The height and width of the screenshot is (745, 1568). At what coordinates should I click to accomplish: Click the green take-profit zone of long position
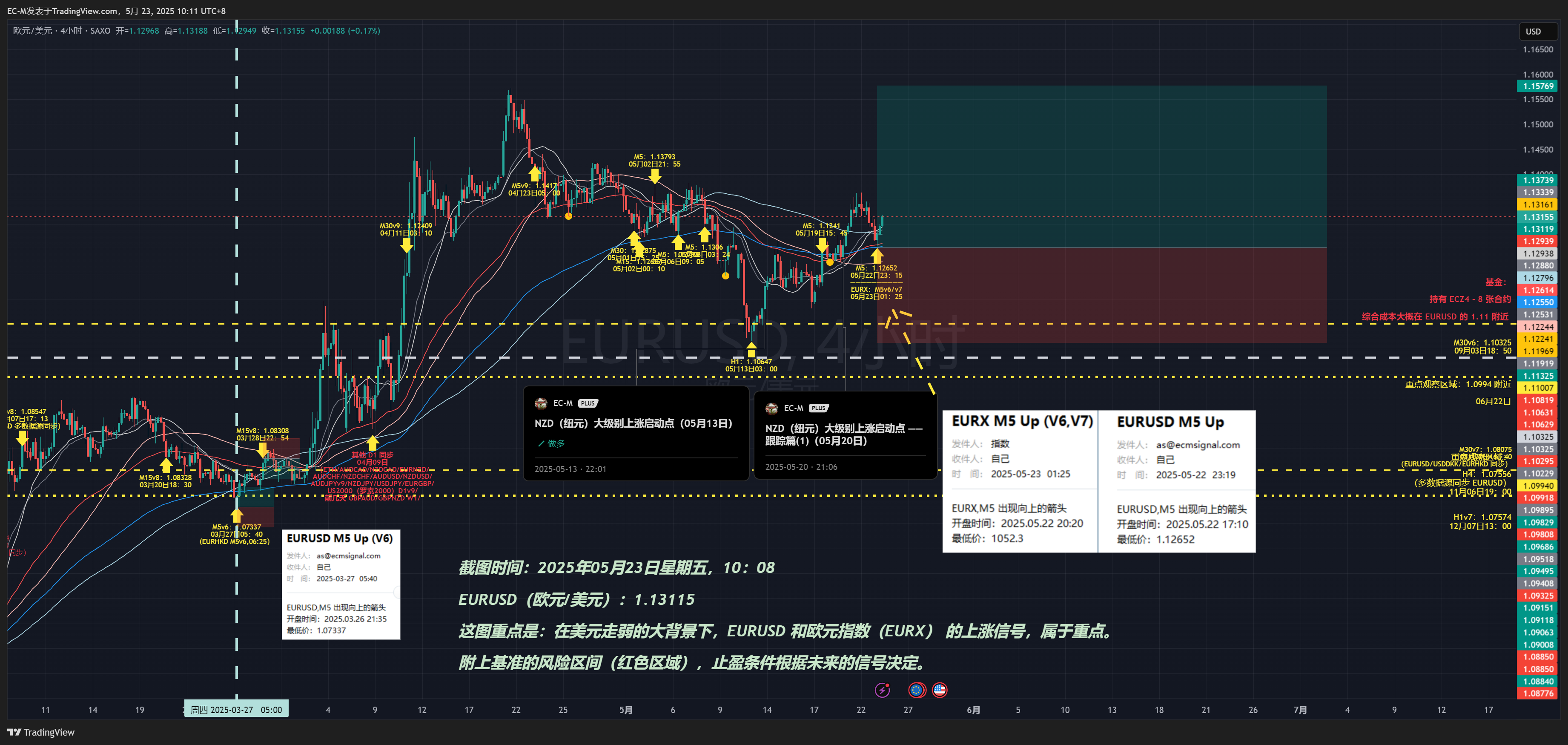tap(1101, 166)
